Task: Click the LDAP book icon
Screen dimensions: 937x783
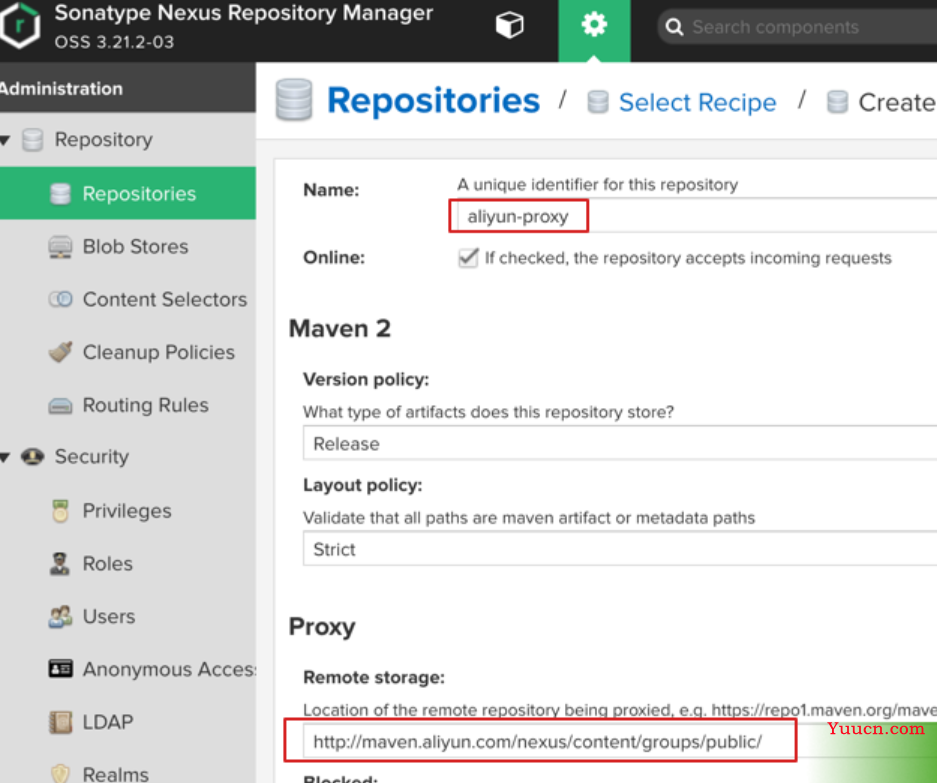Action: point(60,722)
